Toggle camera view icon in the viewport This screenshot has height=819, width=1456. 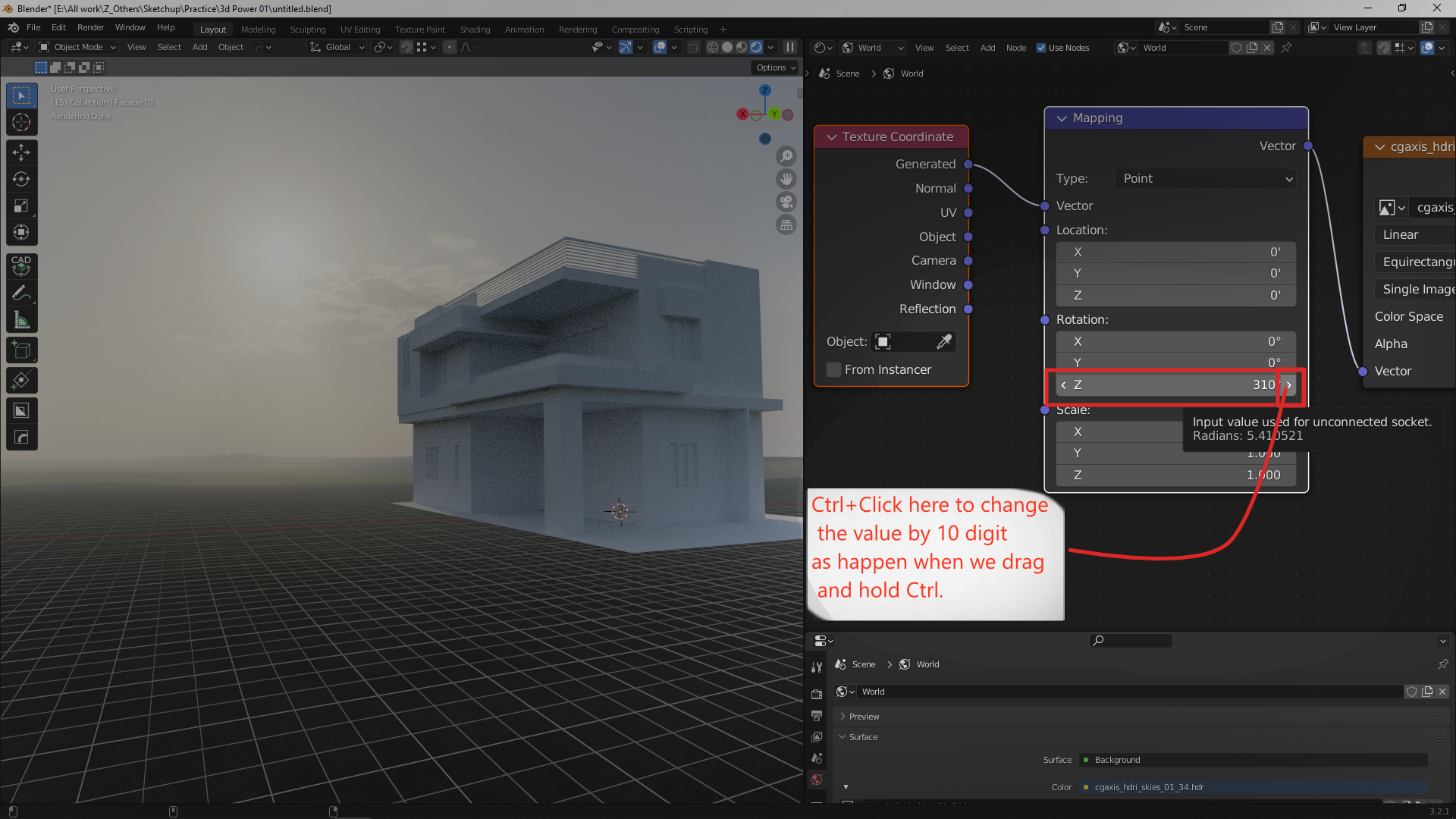click(786, 202)
